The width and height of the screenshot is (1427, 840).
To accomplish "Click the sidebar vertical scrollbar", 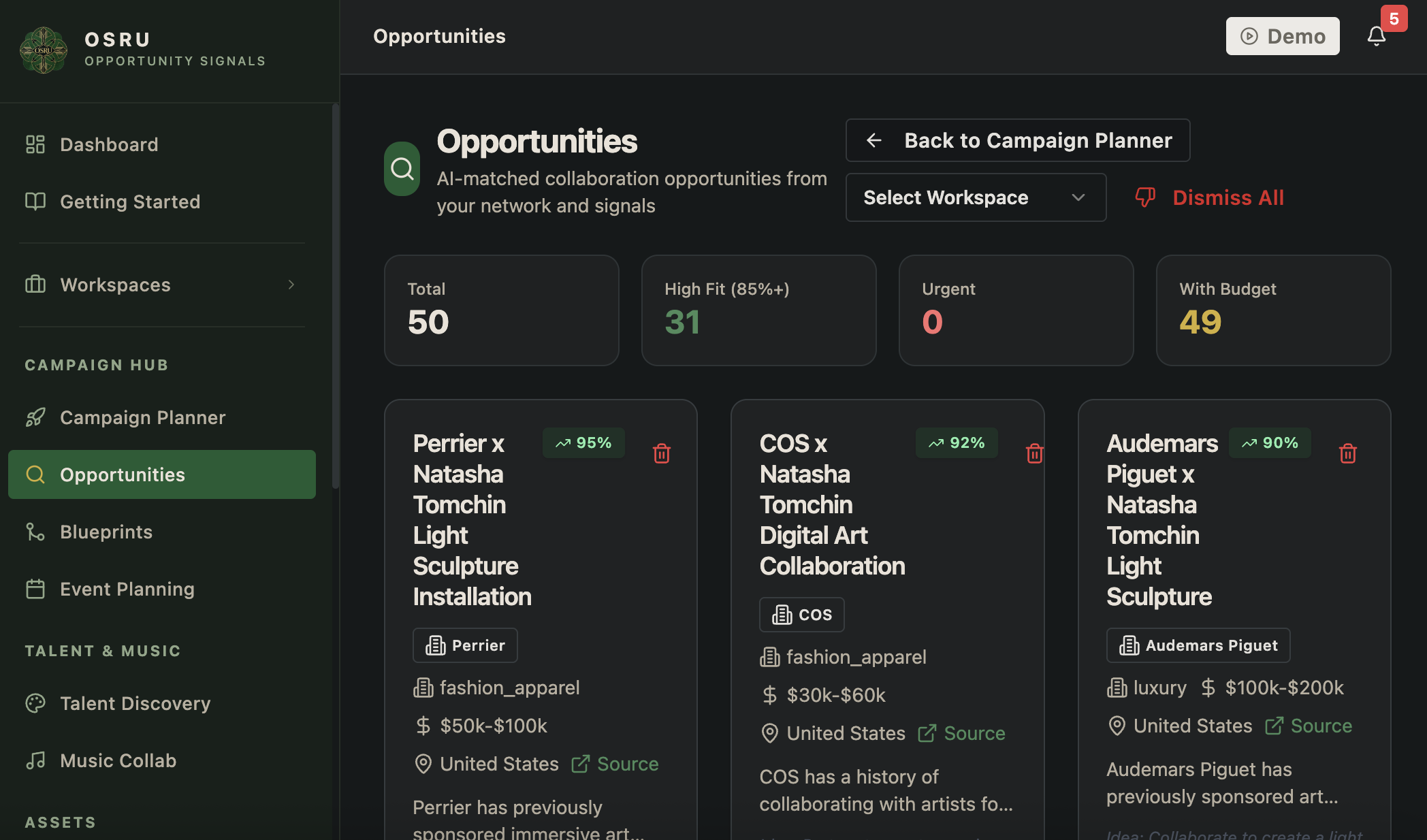I will pyautogui.click(x=335, y=296).
